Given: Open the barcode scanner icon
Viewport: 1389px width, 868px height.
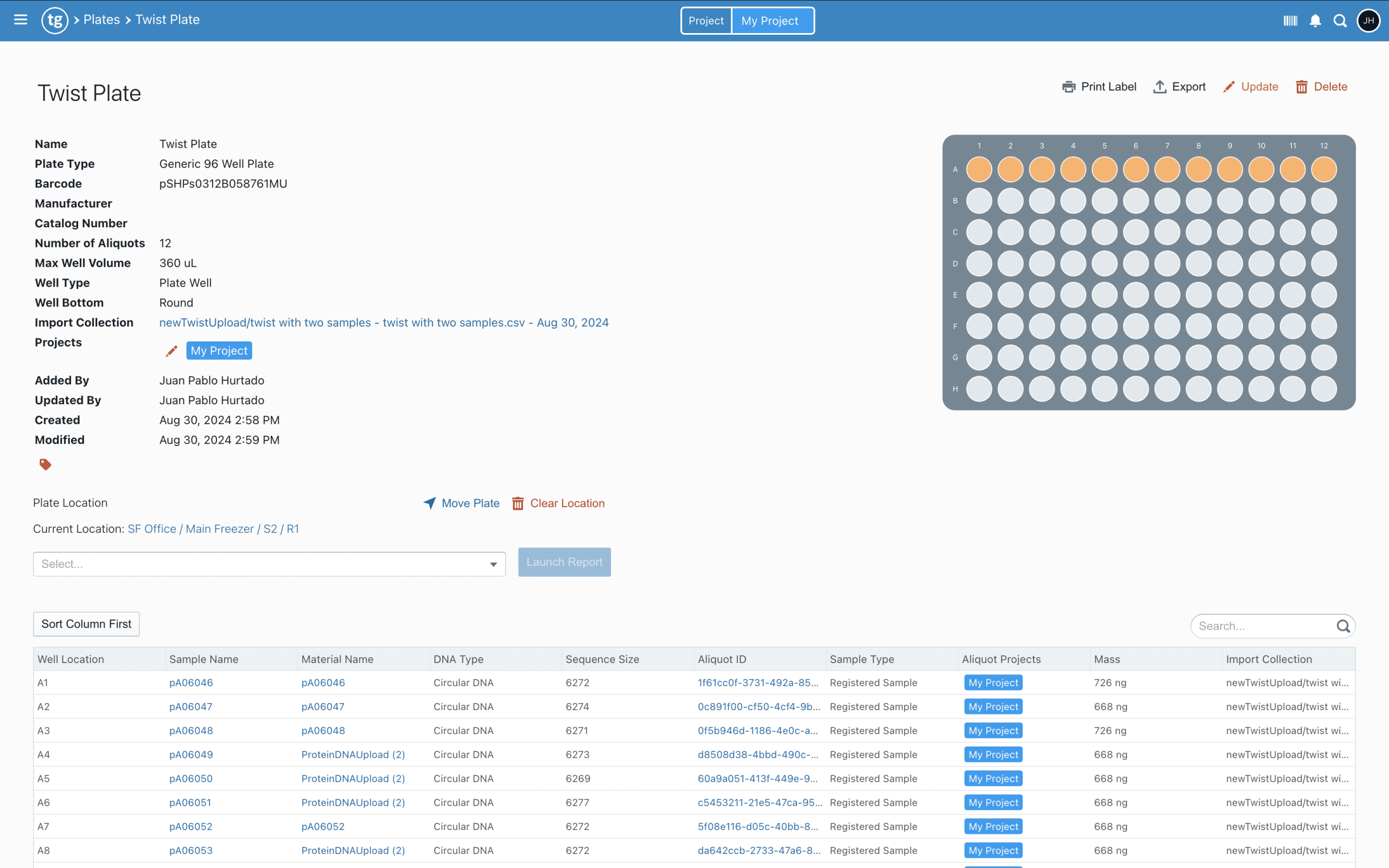Looking at the screenshot, I should click(x=1290, y=21).
